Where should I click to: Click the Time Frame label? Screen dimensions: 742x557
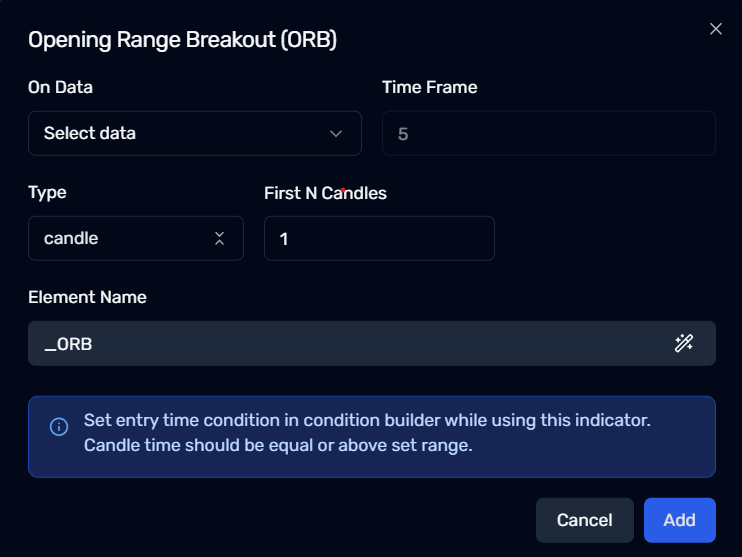coord(430,87)
